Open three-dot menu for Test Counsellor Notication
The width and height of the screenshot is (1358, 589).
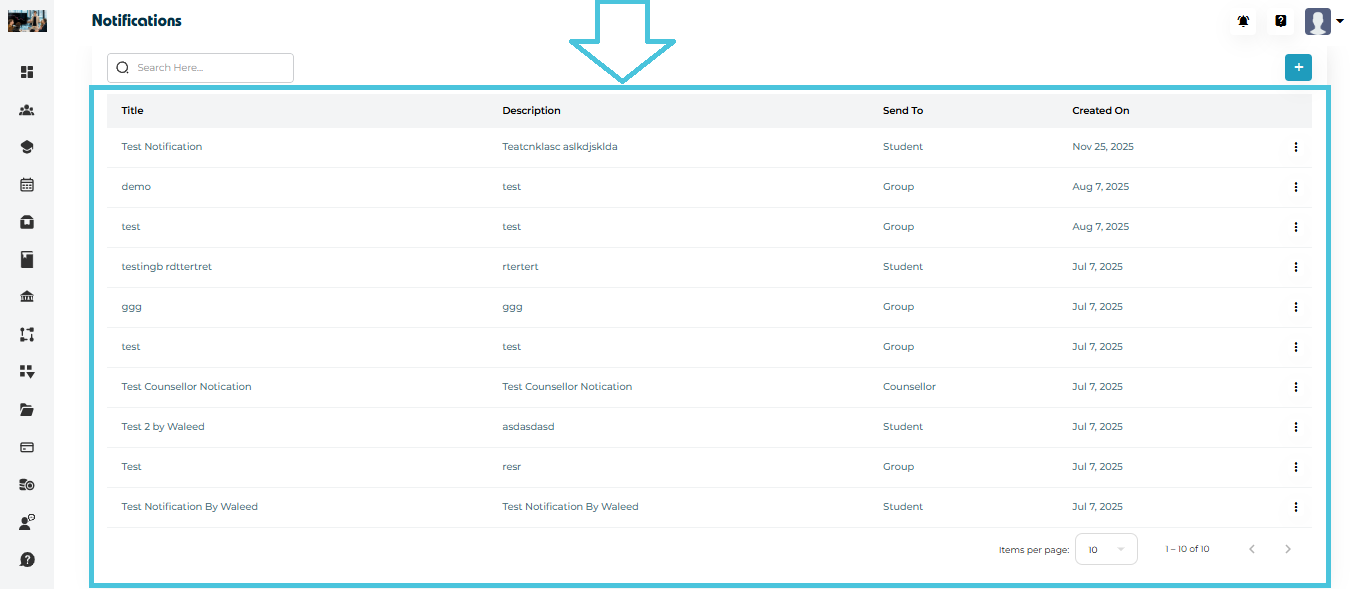pyautogui.click(x=1295, y=387)
